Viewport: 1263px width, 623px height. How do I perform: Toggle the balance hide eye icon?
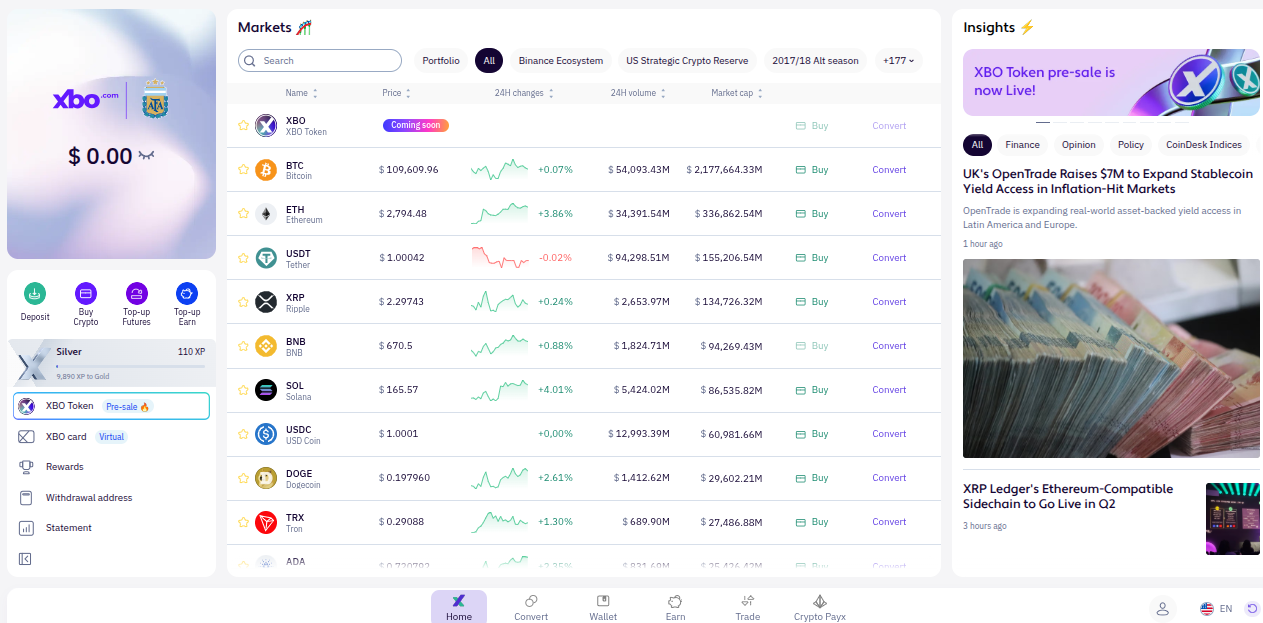(147, 156)
